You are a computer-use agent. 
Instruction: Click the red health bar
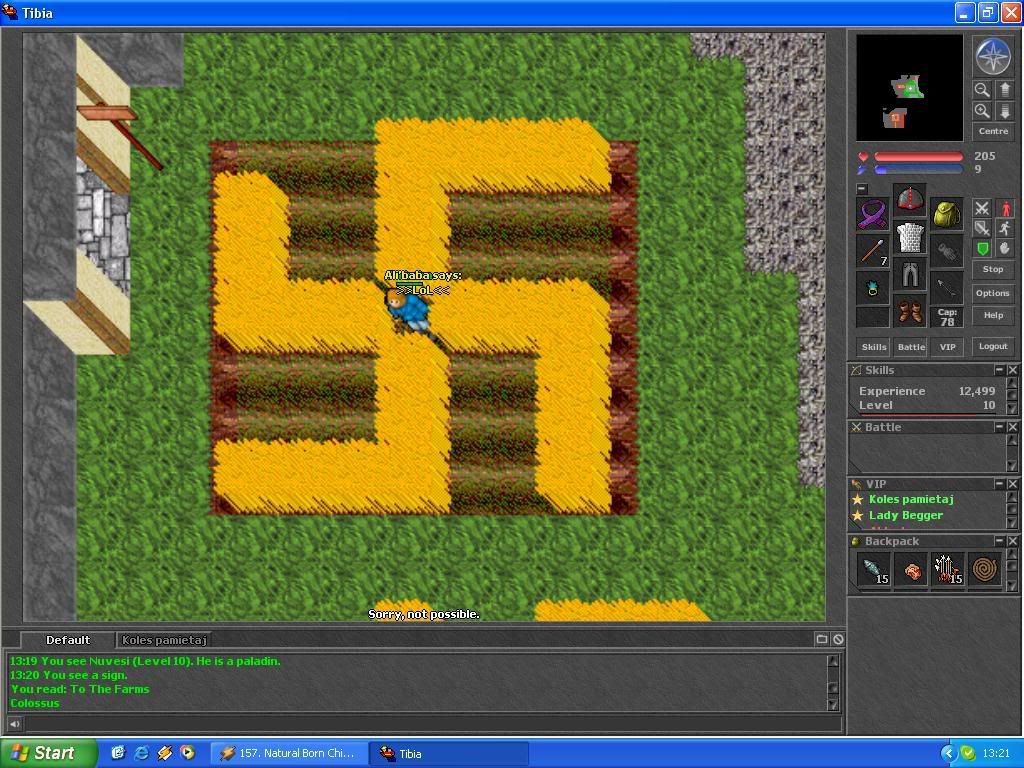point(918,157)
